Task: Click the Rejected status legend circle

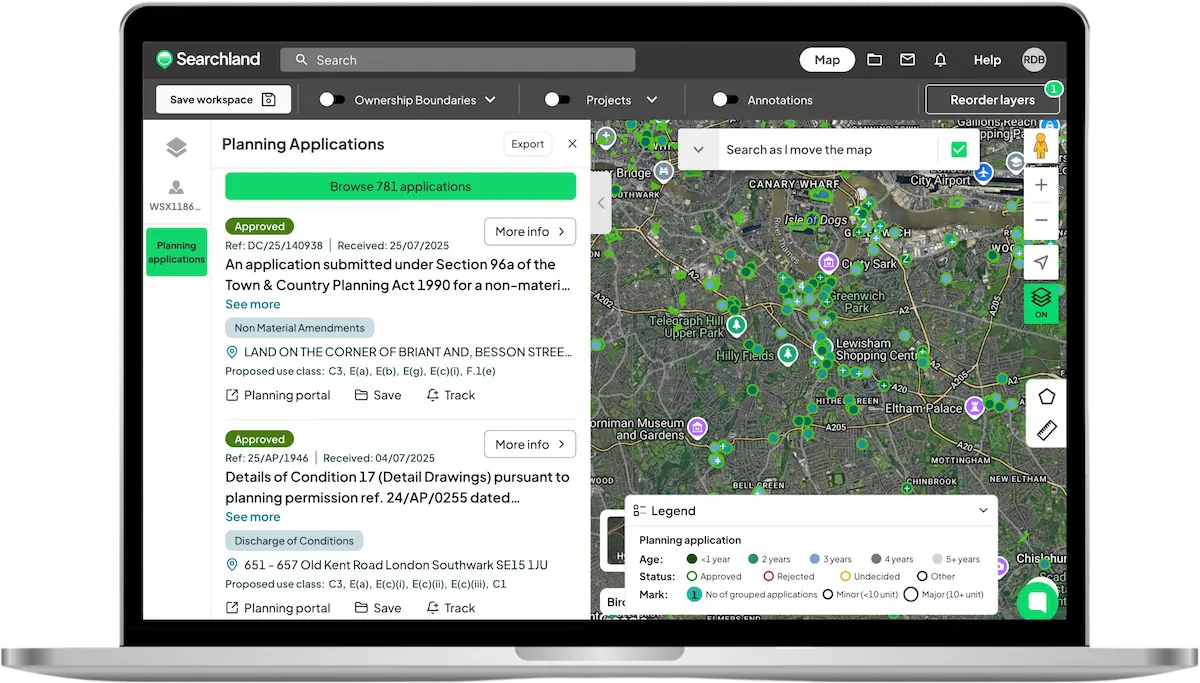Action: click(768, 576)
